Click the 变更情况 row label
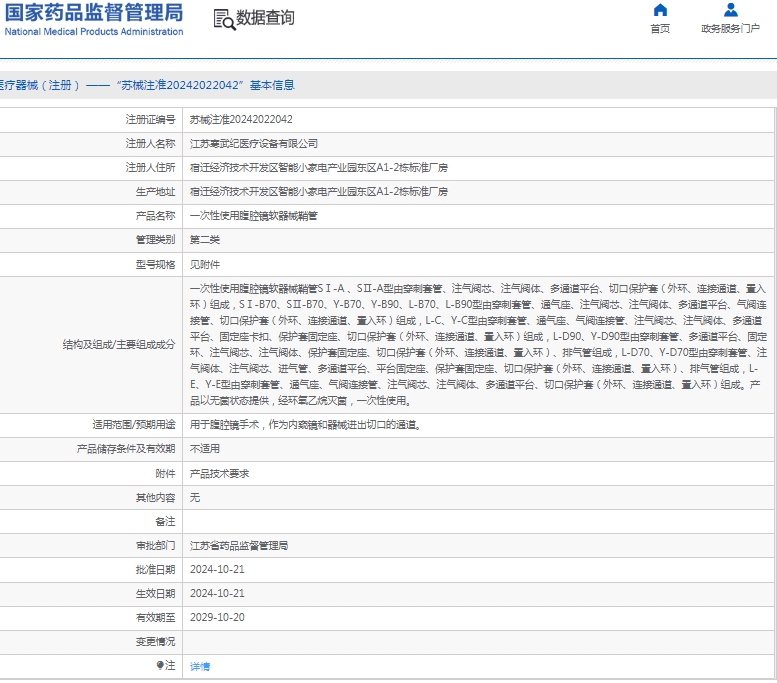The height and width of the screenshot is (683, 777). (155, 642)
